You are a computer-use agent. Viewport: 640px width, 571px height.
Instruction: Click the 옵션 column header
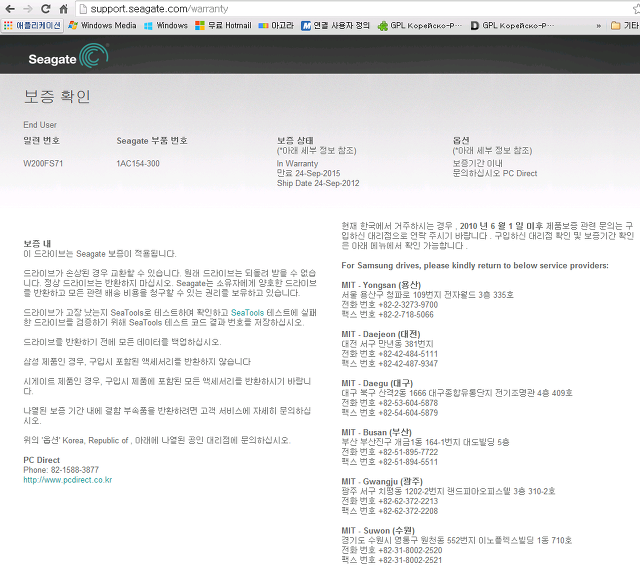(461, 141)
